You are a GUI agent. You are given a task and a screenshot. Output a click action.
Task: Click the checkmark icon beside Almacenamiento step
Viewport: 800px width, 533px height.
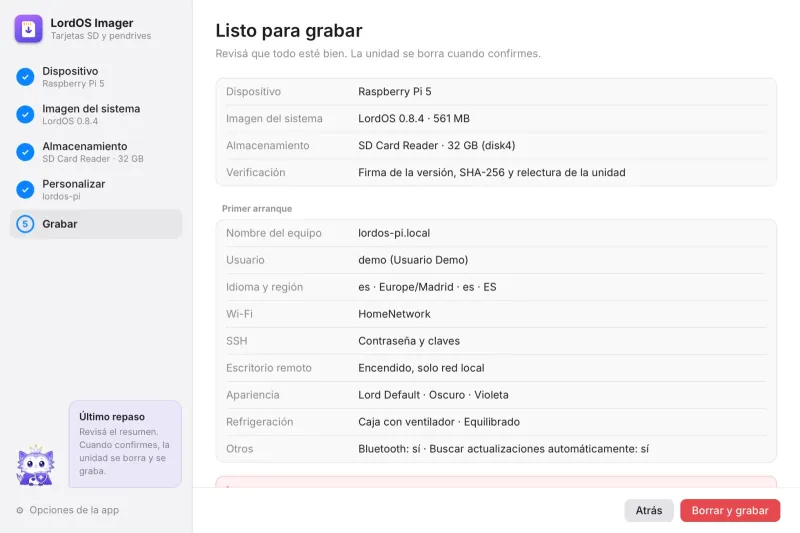tap(25, 152)
